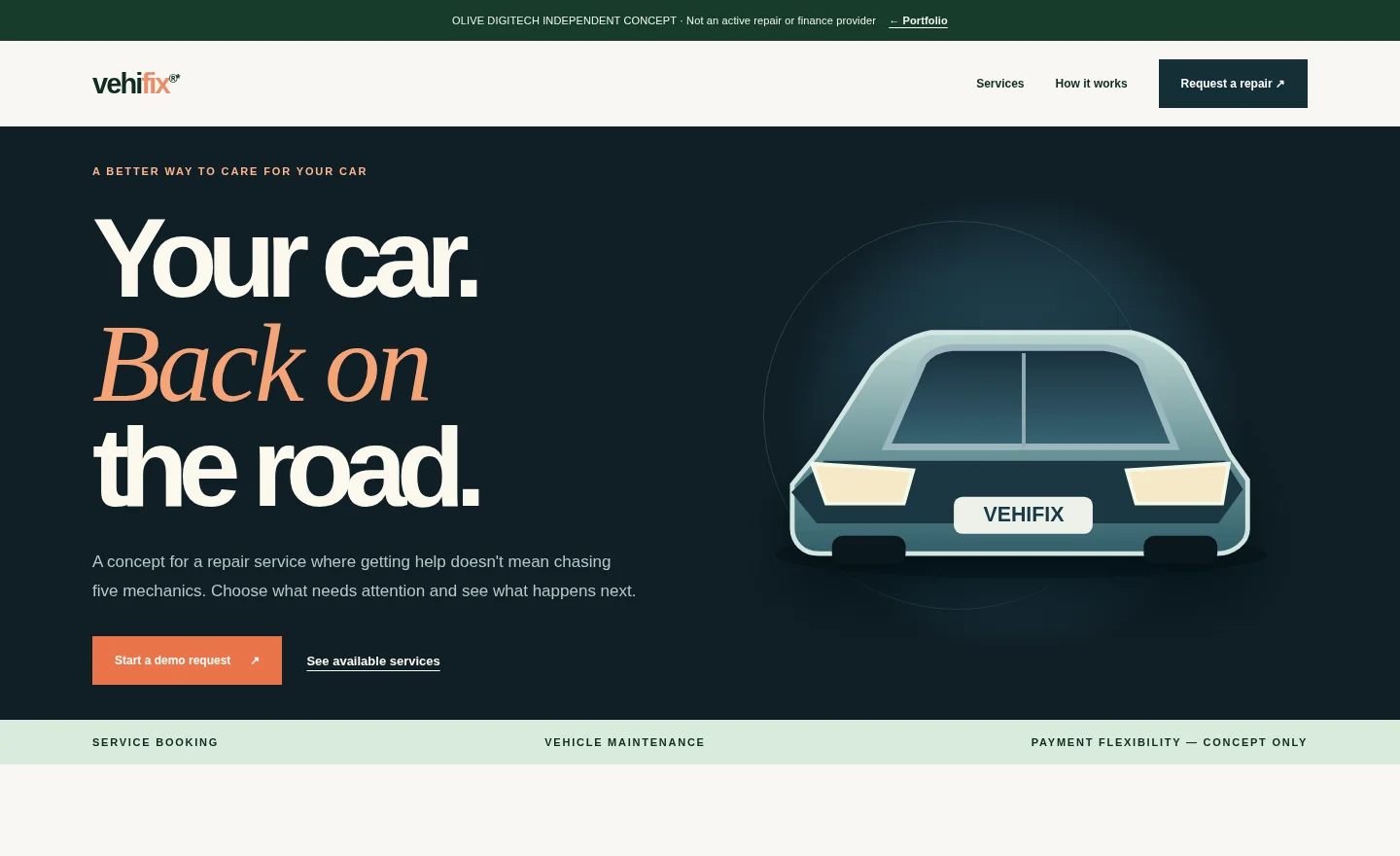Viewport: 1400px width, 856px height.
Task: Click 'Payment Flexibility — Concept Only' text
Action: [1169, 742]
